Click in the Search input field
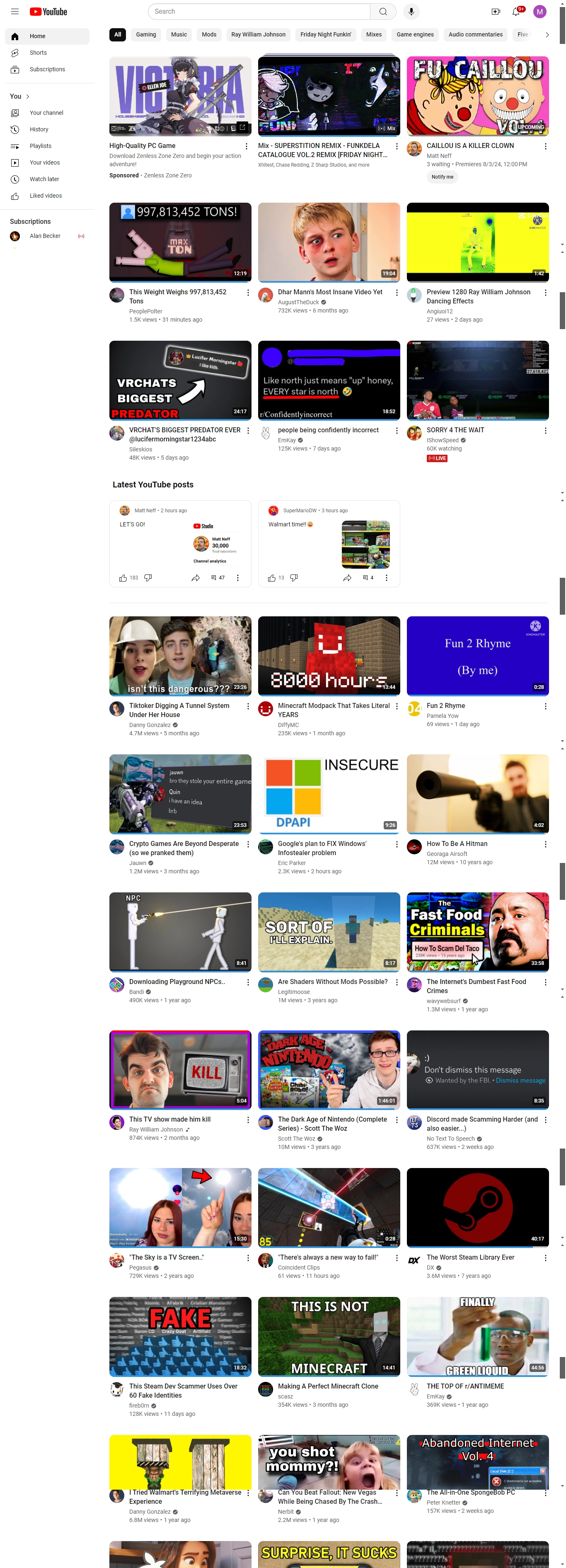 259,12
